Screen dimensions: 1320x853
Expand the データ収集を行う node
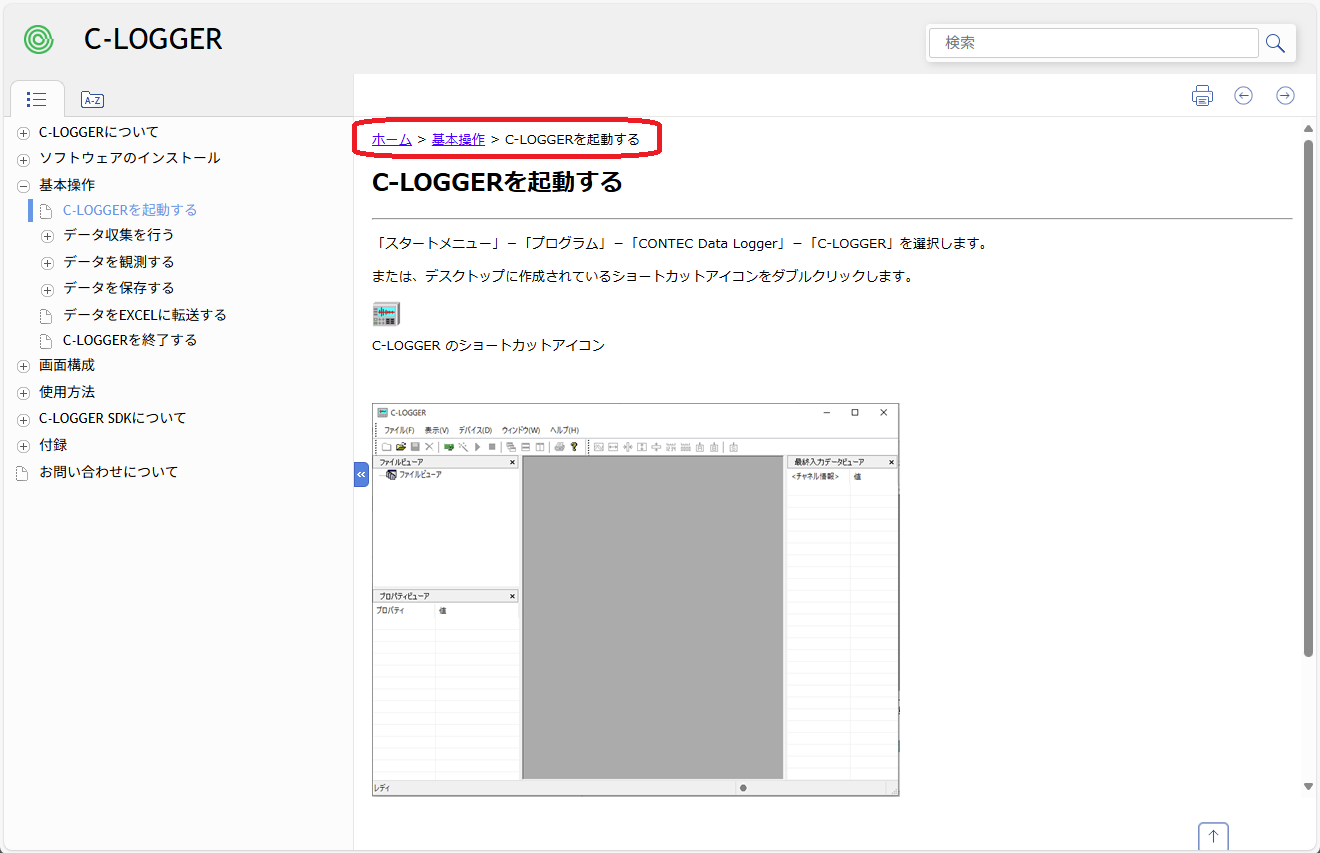pyautogui.click(x=47, y=236)
